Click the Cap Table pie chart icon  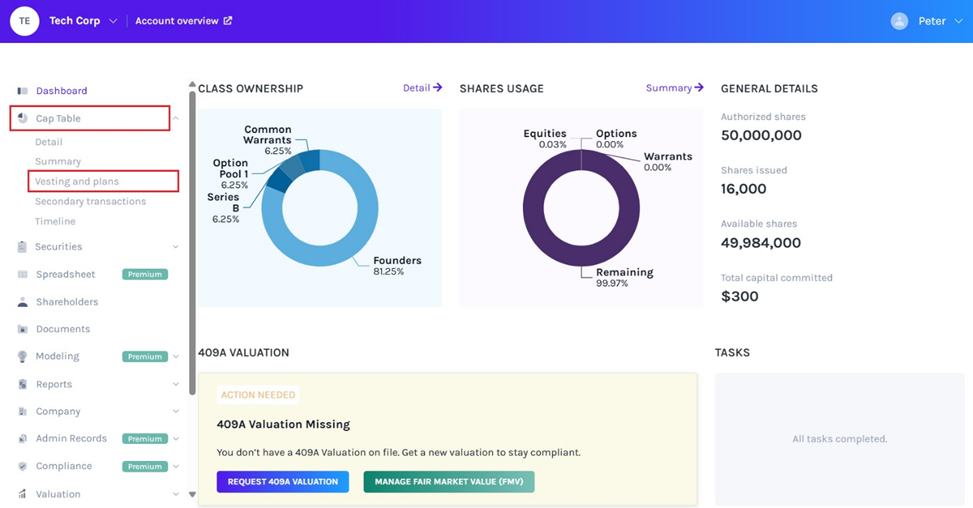point(22,118)
